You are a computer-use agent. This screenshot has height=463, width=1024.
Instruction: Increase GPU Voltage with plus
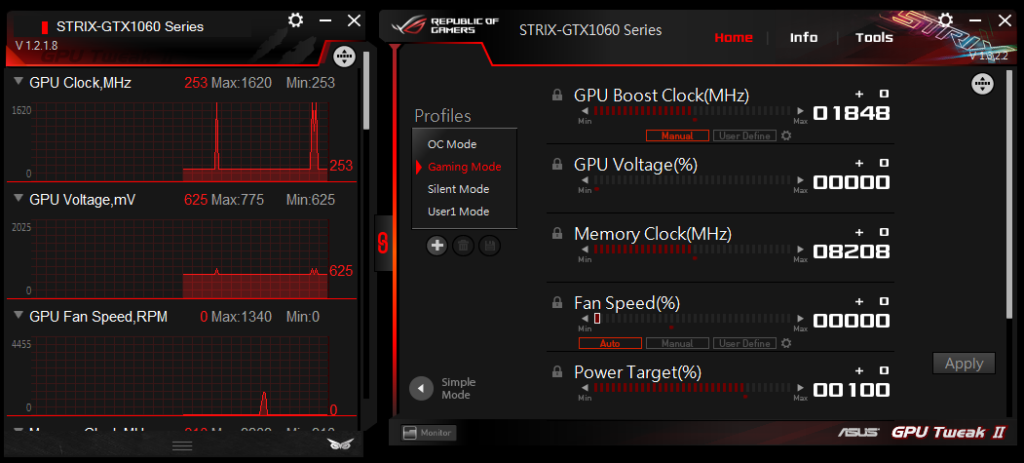tap(859, 163)
